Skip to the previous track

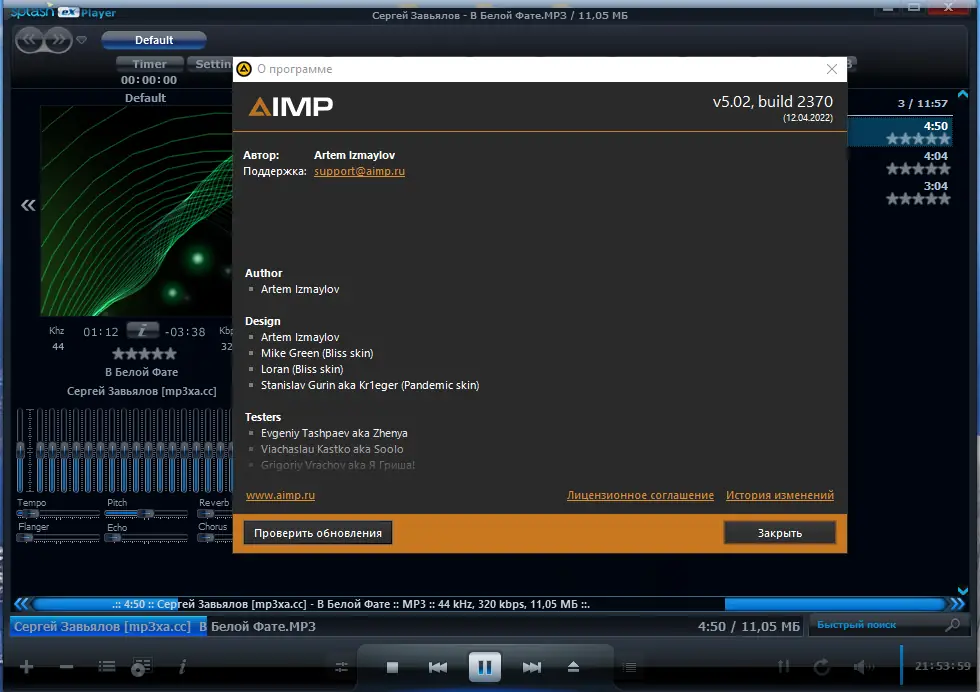[438, 668]
